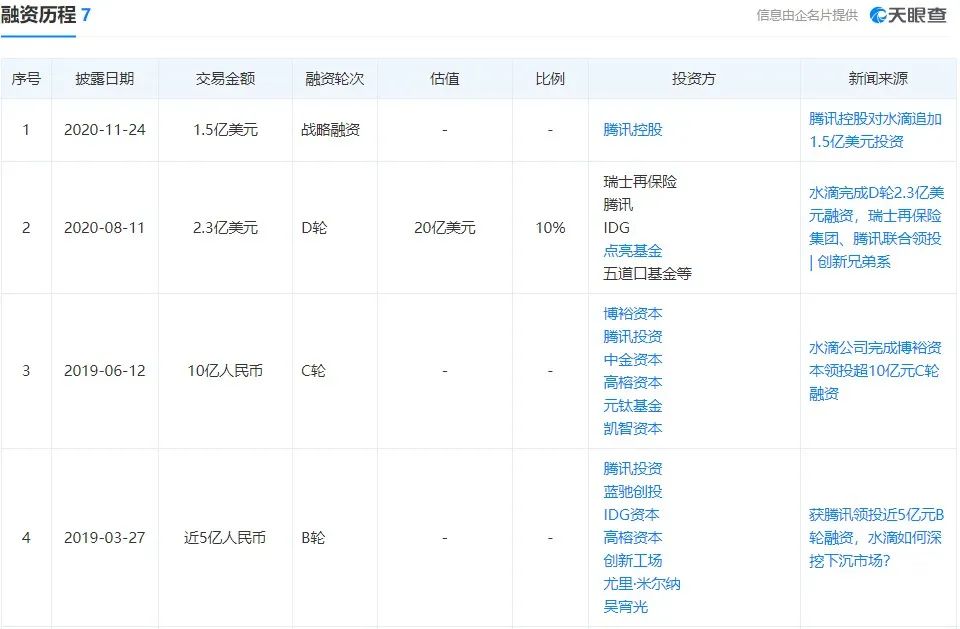Select amount cell 10亿人民币
960x629 pixels.
(x=225, y=371)
